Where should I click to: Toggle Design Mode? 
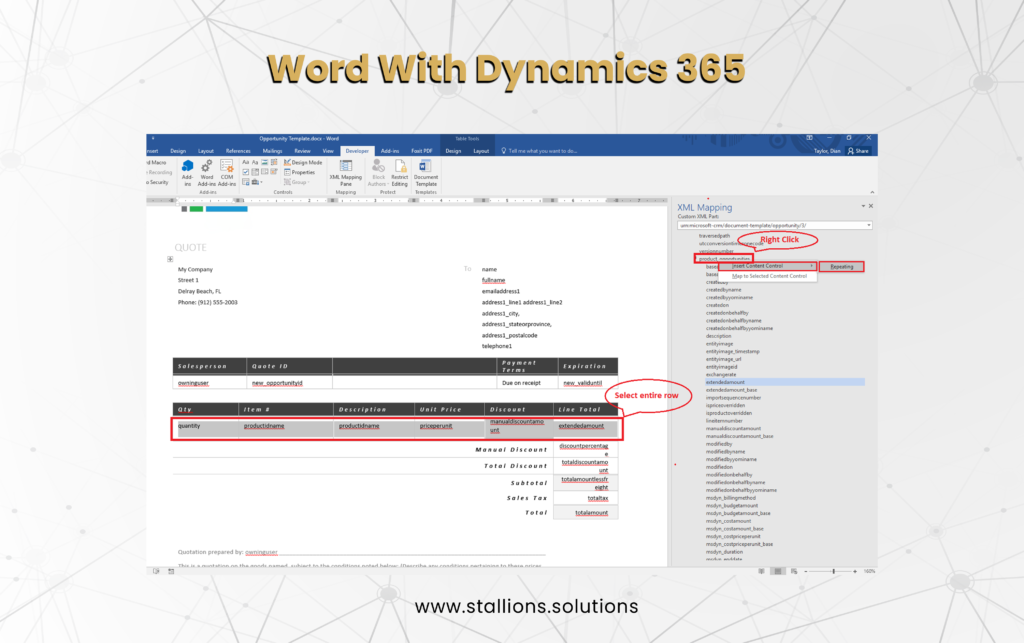pyautogui.click(x=303, y=163)
